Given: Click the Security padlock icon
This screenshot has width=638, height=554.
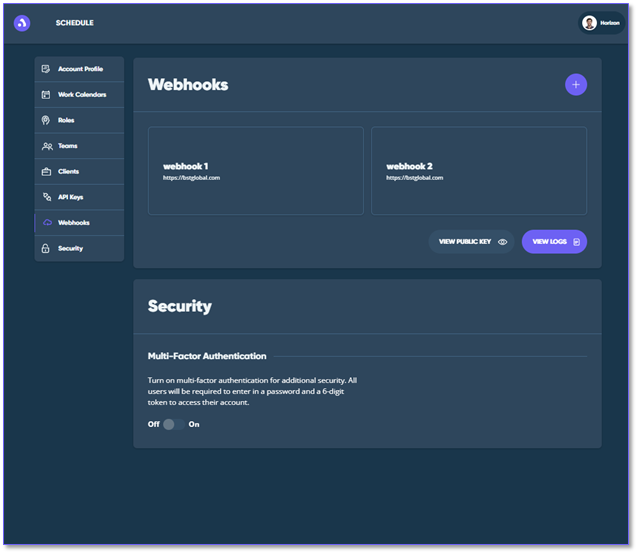Looking at the screenshot, I should coord(46,248).
